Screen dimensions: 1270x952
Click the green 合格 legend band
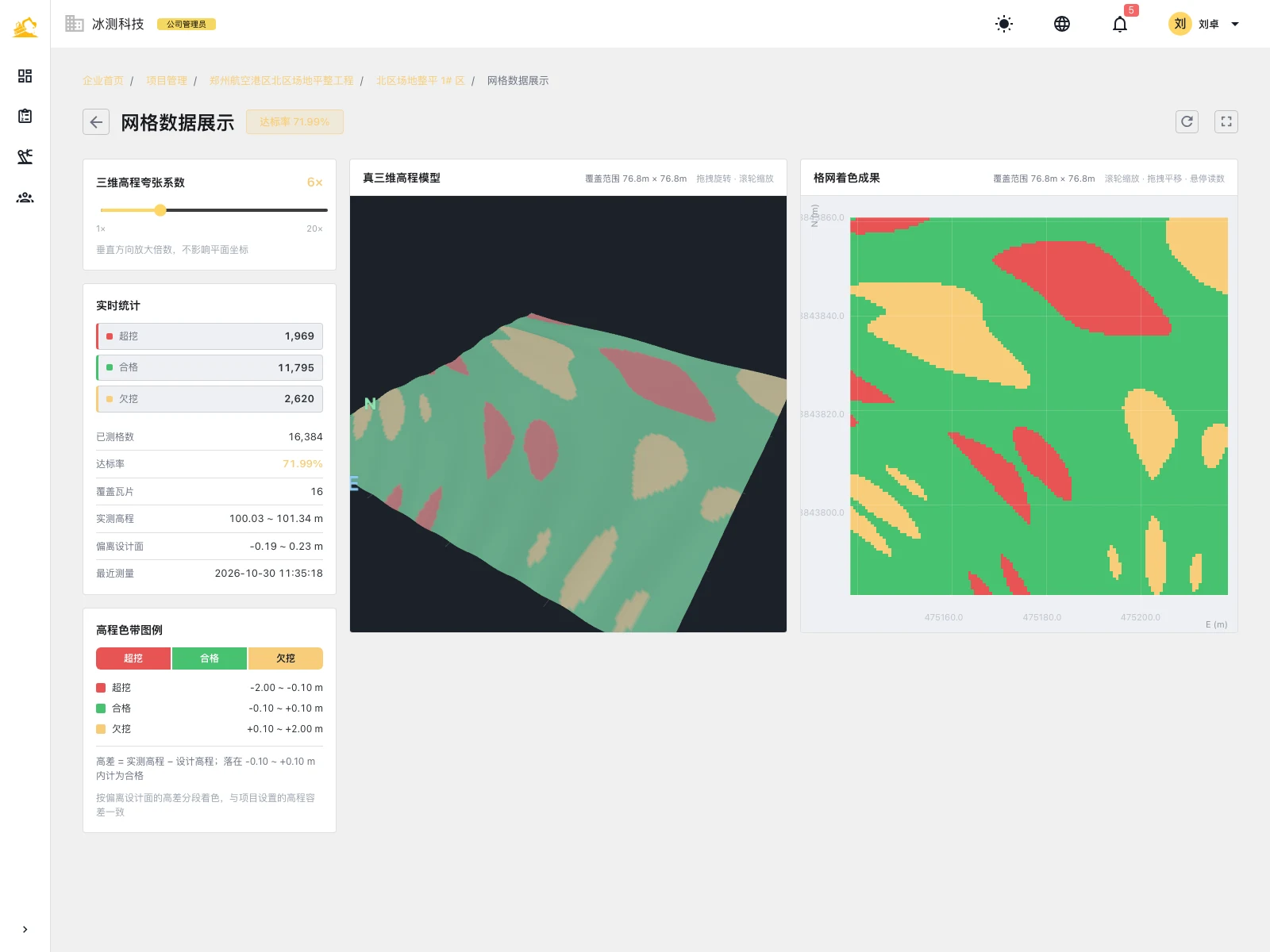[x=210, y=658]
